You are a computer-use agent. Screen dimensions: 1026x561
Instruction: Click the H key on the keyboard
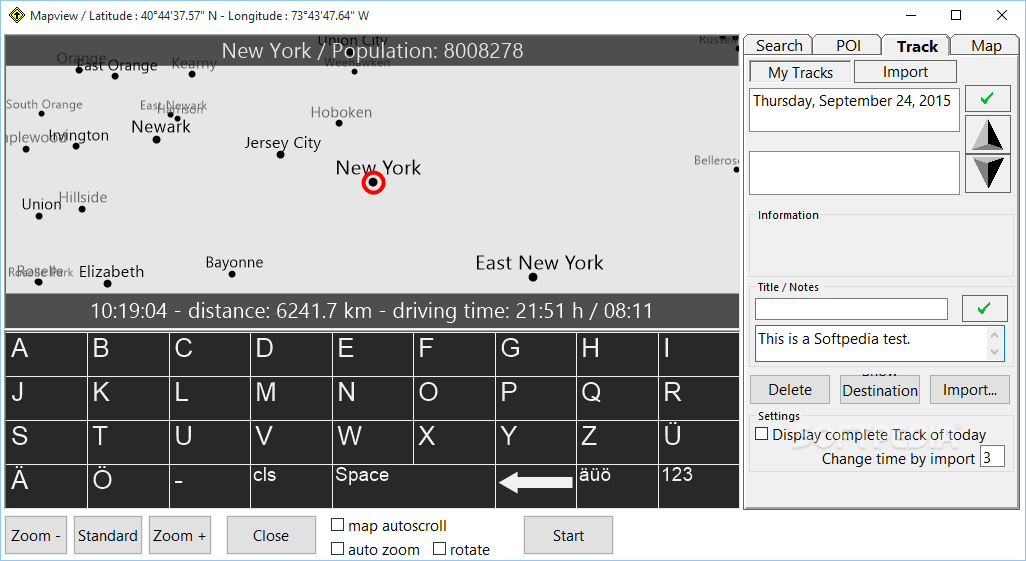point(618,354)
